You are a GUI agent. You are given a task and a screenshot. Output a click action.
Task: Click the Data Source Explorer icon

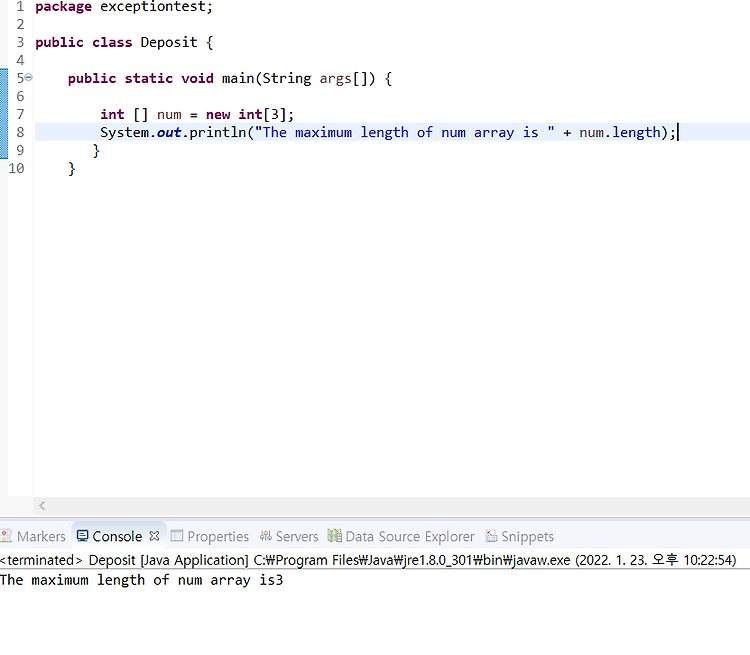(335, 536)
